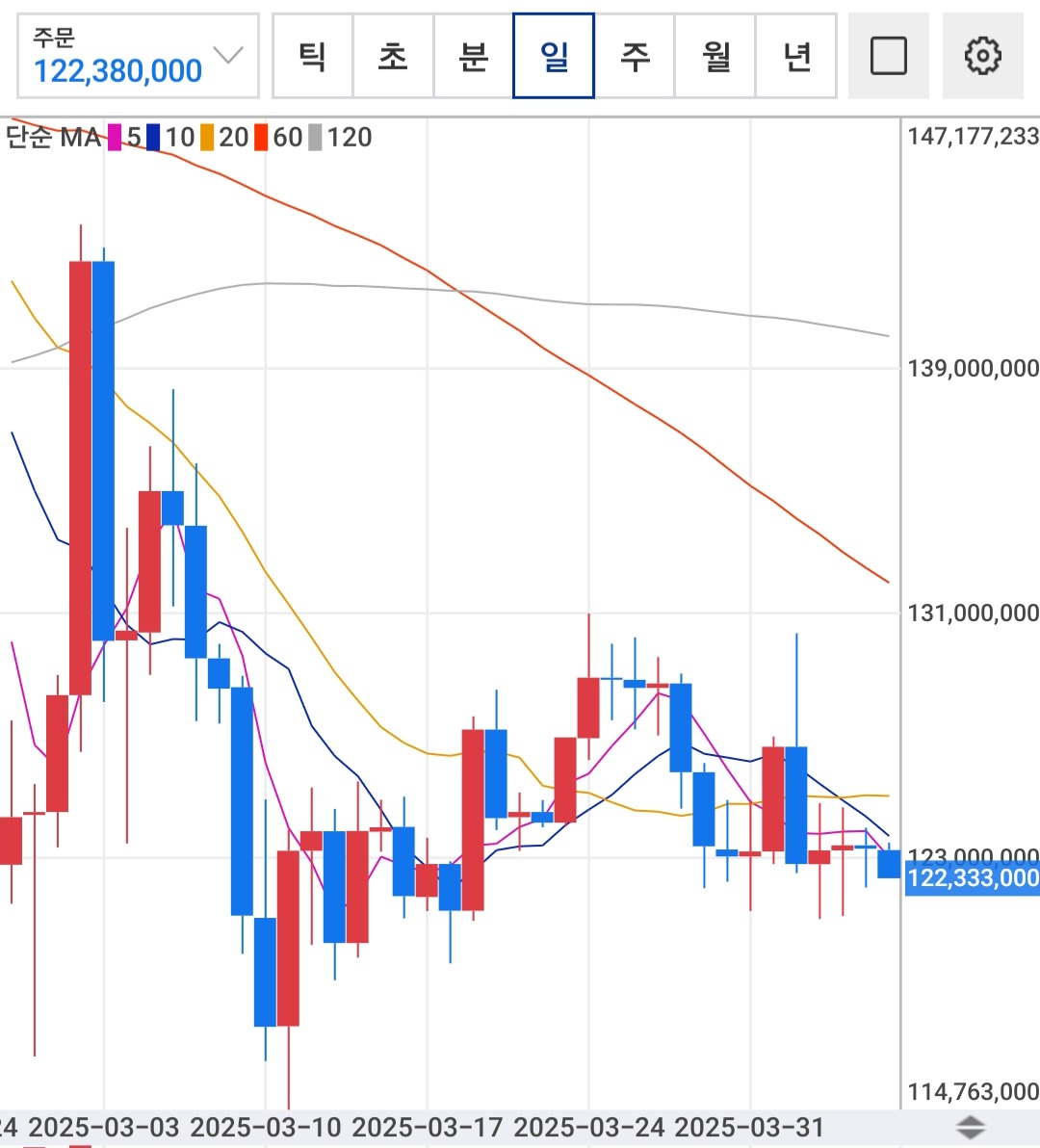
Task: Select the 주 weekly interval tab
Action: pos(635,56)
